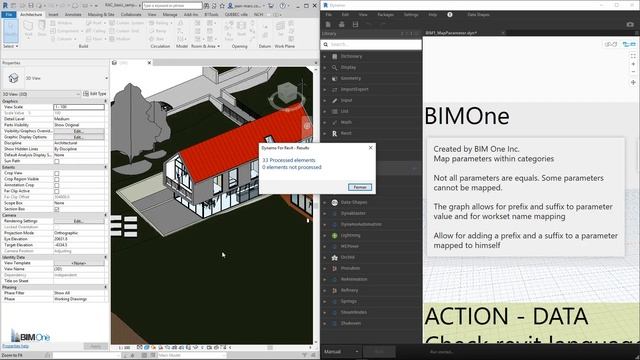The height and width of the screenshot is (360, 640).
Task: Toggle the Crop View checkbox
Action: (57, 173)
